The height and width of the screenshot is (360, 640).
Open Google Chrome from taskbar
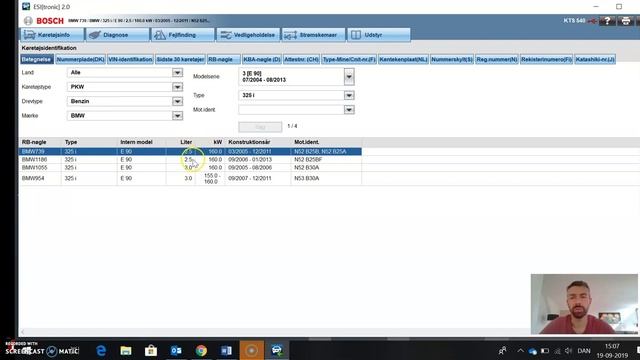click(x=201, y=350)
